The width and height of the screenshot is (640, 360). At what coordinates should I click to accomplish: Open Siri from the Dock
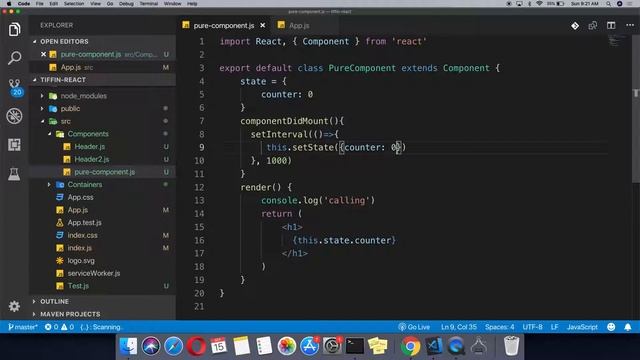pos(151,346)
